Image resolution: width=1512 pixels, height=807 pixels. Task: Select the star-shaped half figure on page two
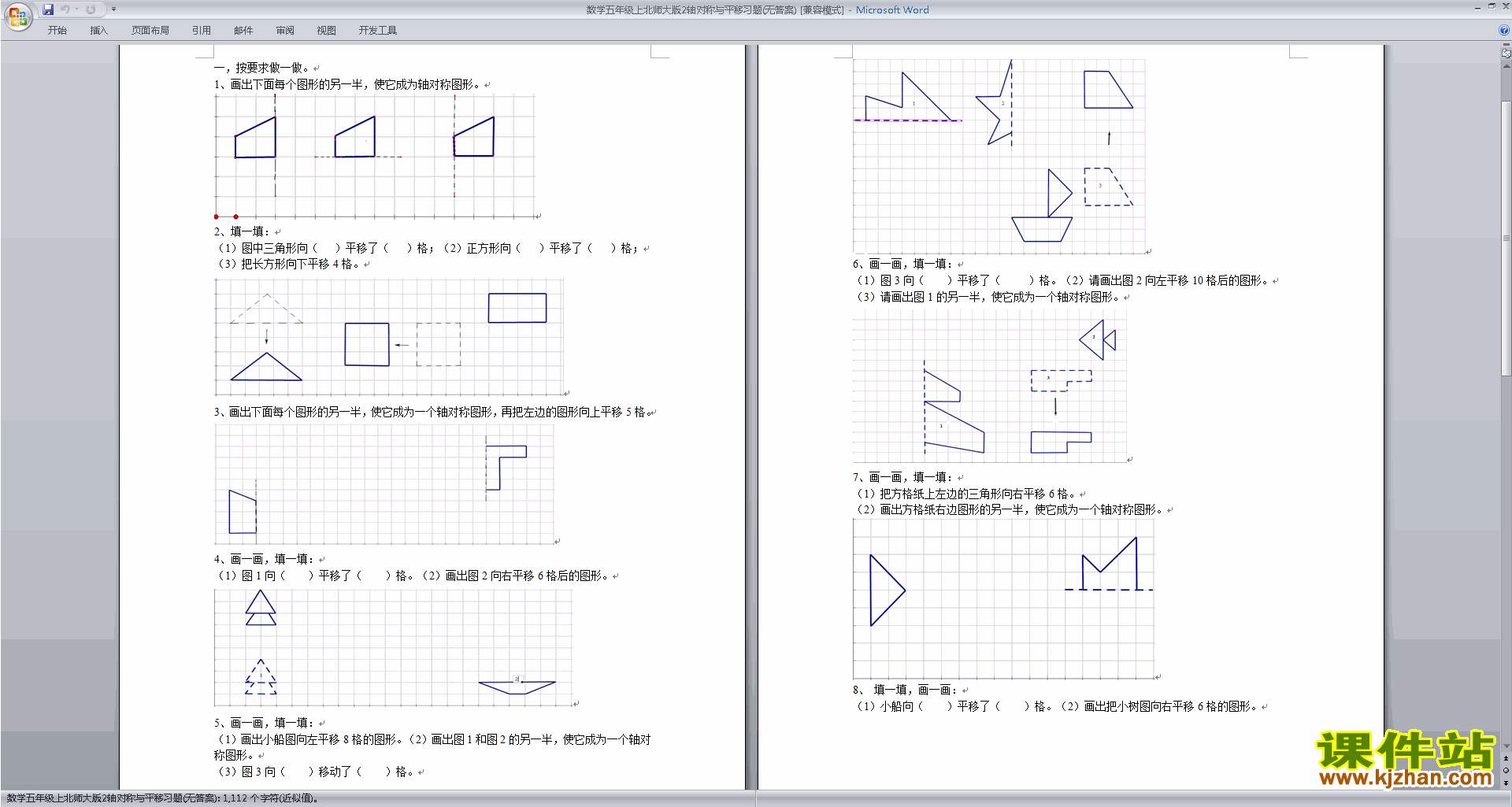(x=994, y=103)
